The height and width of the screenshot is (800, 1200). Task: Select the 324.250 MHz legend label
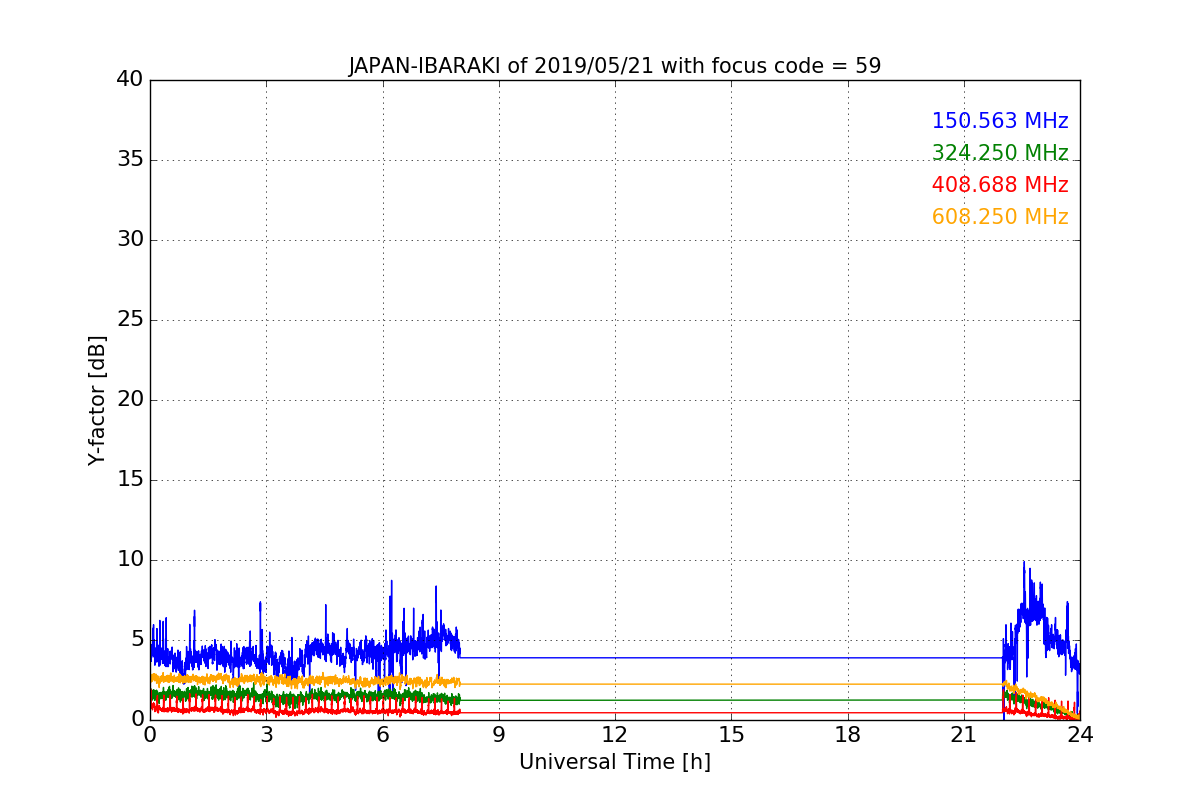pos(1000,153)
